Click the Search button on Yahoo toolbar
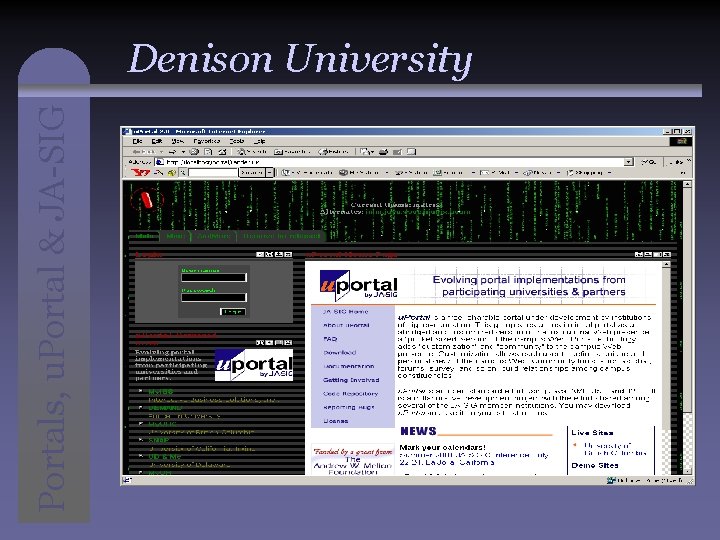 [252, 173]
